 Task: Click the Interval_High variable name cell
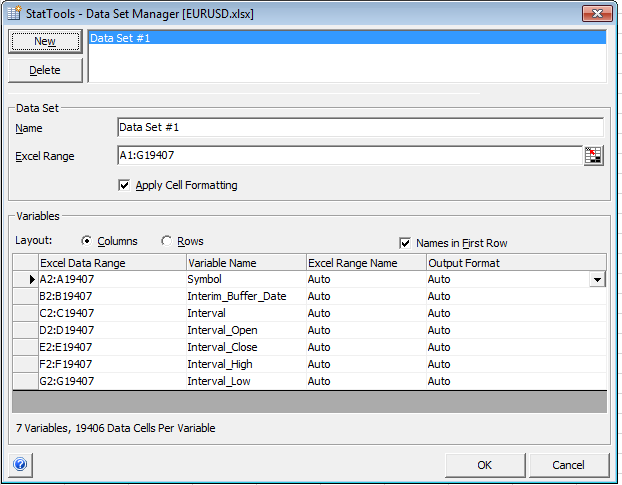pos(246,364)
